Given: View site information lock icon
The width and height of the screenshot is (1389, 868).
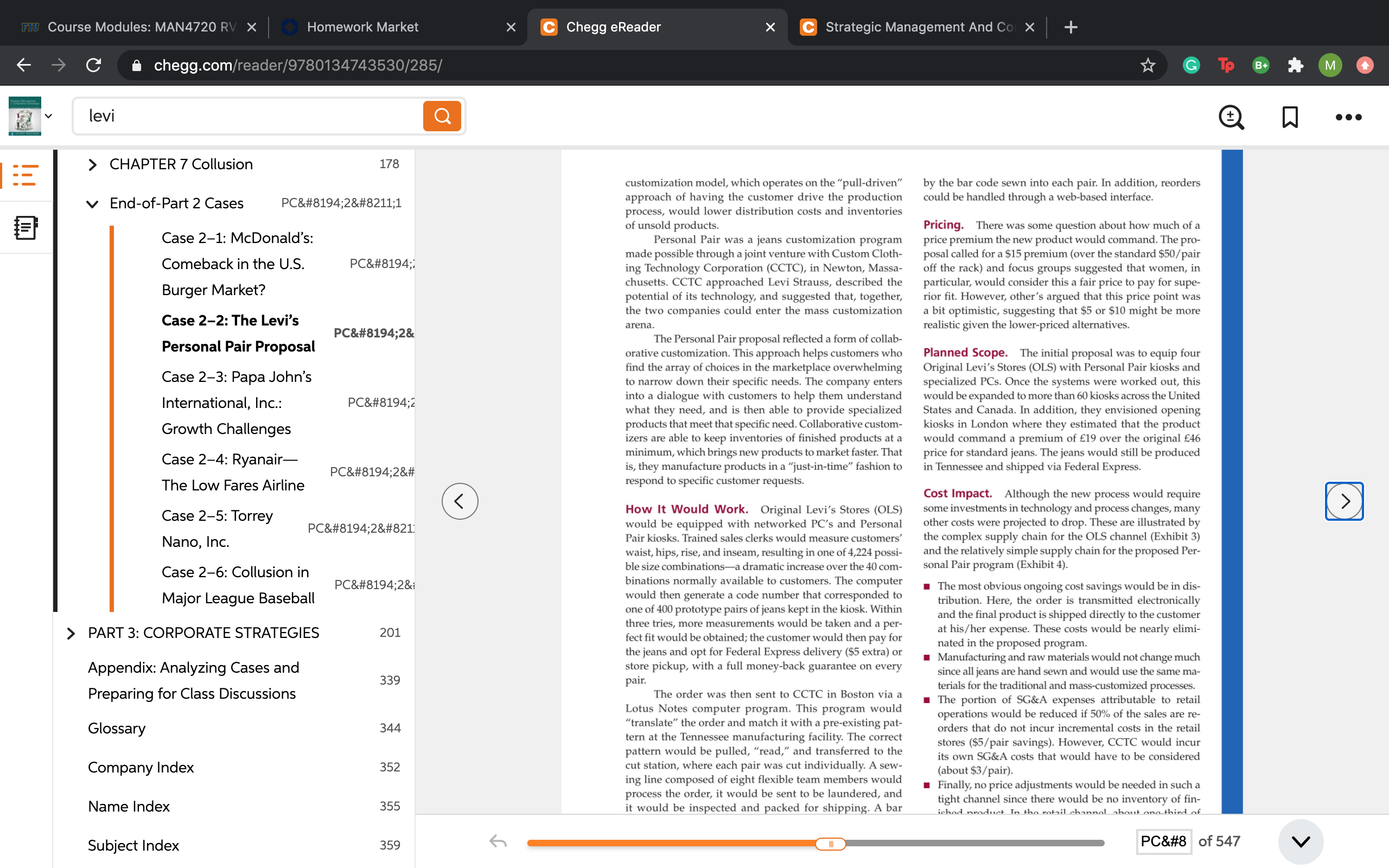Looking at the screenshot, I should coord(136,66).
